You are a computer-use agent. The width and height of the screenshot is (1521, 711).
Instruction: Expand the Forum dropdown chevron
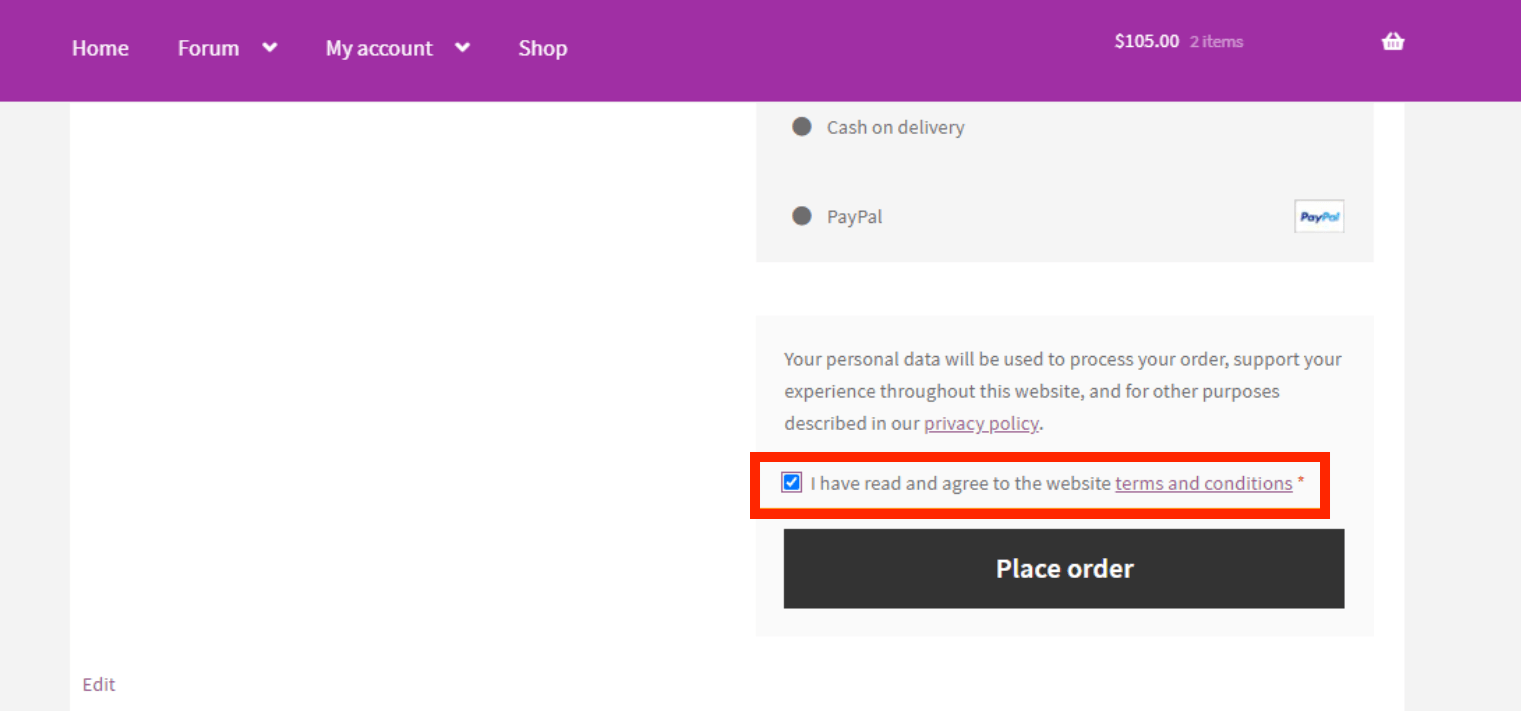click(269, 47)
